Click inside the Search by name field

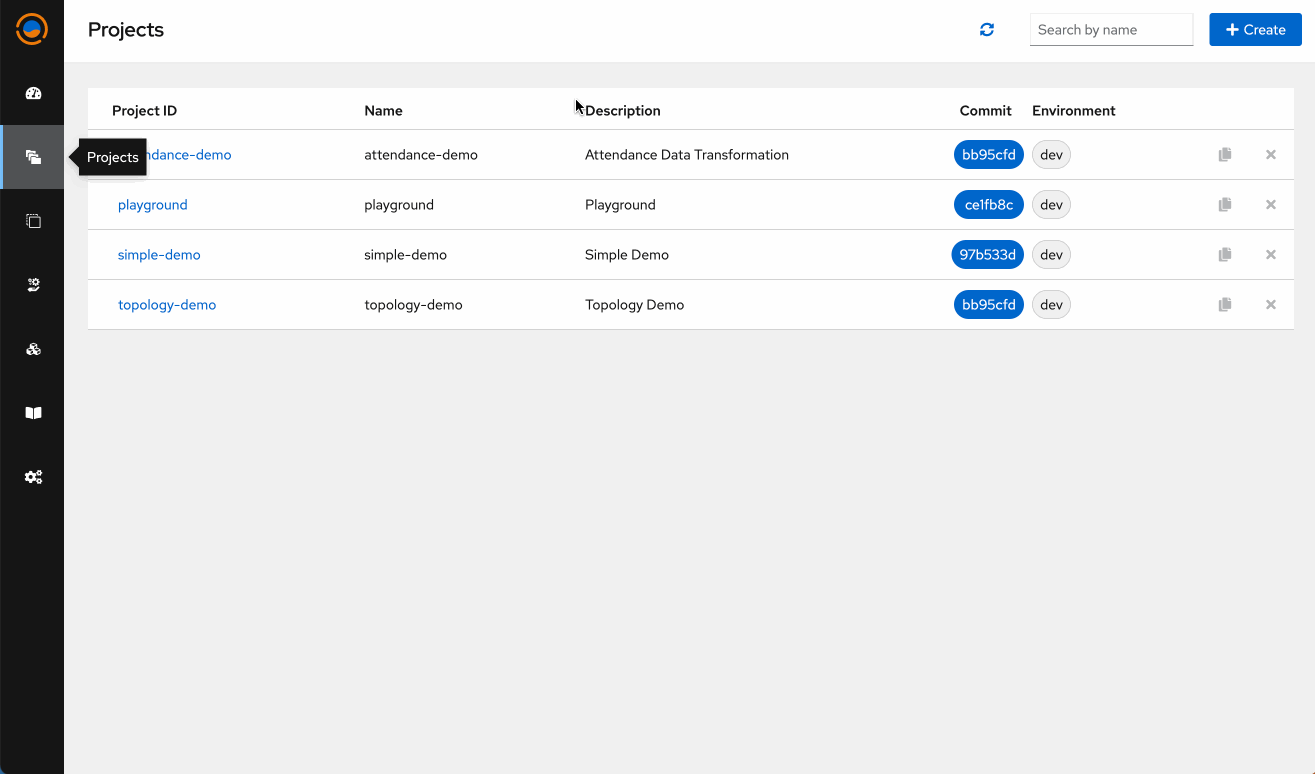1111,29
